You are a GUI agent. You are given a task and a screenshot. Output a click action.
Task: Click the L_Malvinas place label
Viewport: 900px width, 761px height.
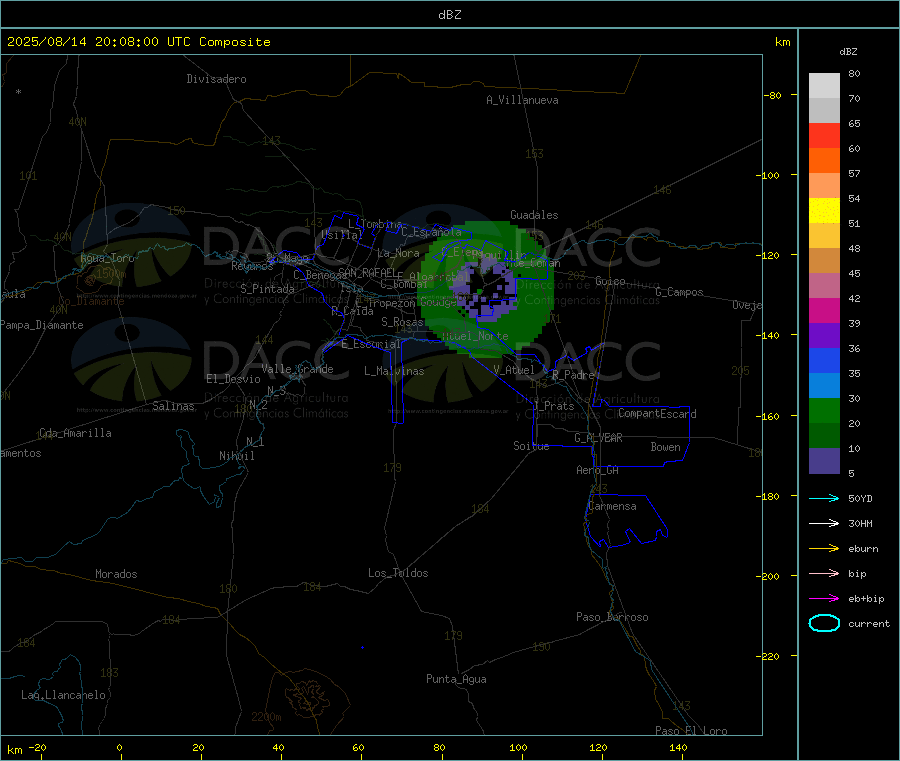(x=394, y=371)
